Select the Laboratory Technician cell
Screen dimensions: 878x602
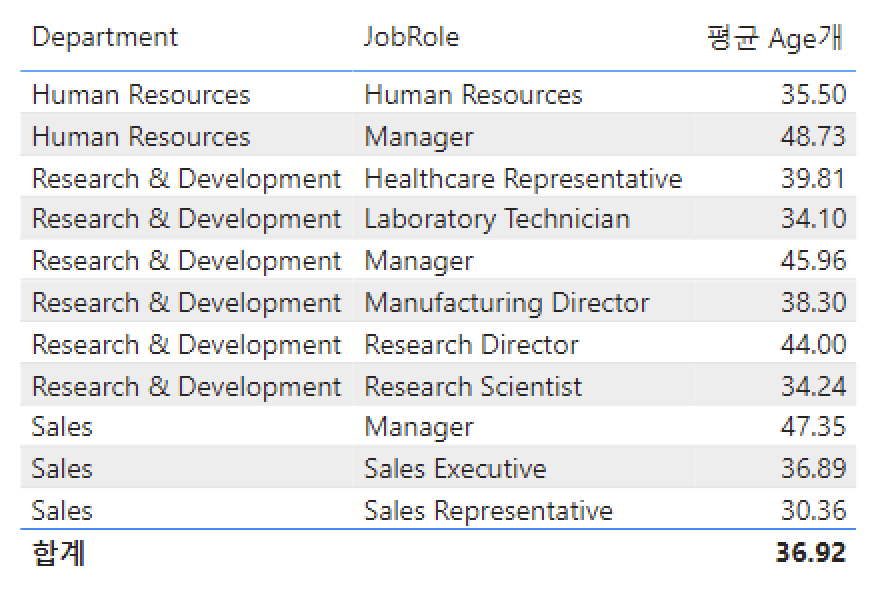[x=496, y=220]
